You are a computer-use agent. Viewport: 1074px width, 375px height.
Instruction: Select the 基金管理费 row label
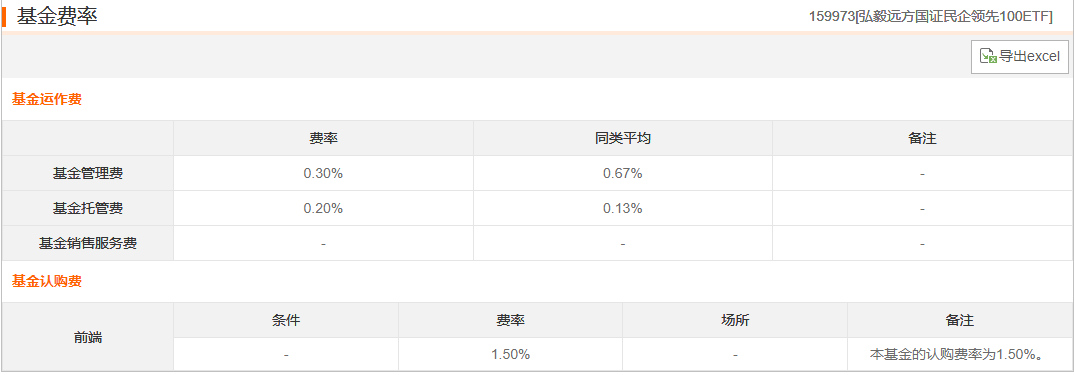coord(88,173)
